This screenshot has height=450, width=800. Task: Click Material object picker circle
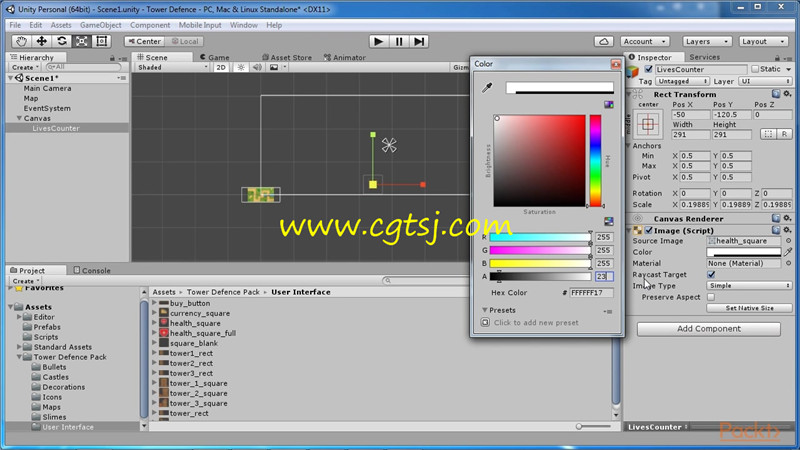click(x=788, y=263)
